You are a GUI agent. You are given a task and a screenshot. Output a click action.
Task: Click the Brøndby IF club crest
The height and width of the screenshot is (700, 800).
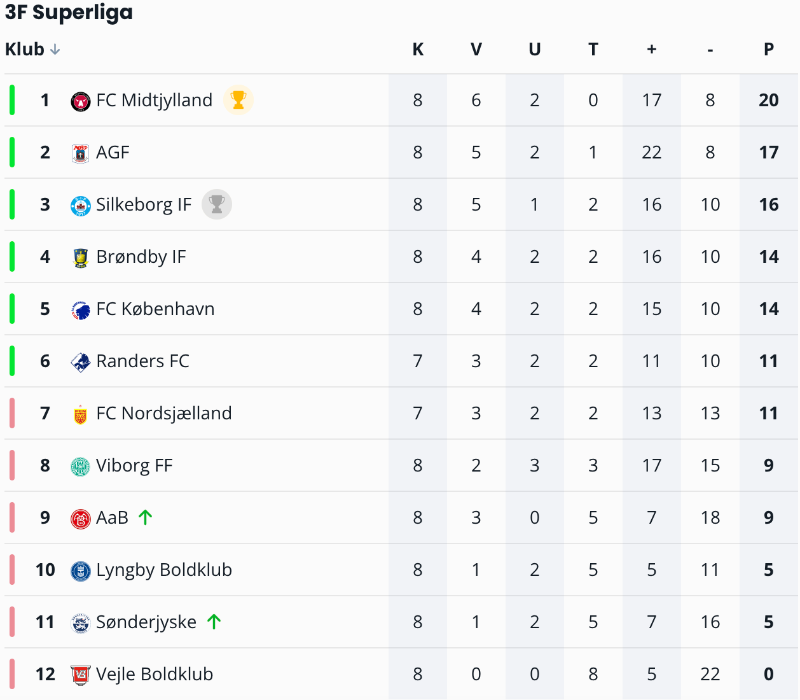click(81, 257)
